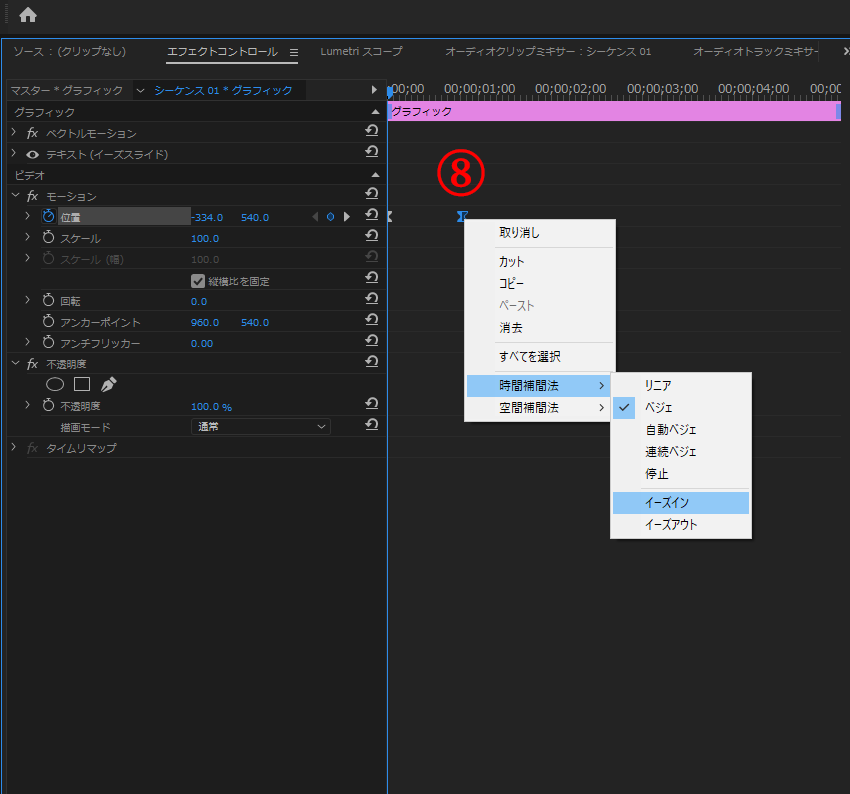Screen dimensions: 850x794
Task: Open 描画モード dropdown showing 通常
Action: coord(261,427)
